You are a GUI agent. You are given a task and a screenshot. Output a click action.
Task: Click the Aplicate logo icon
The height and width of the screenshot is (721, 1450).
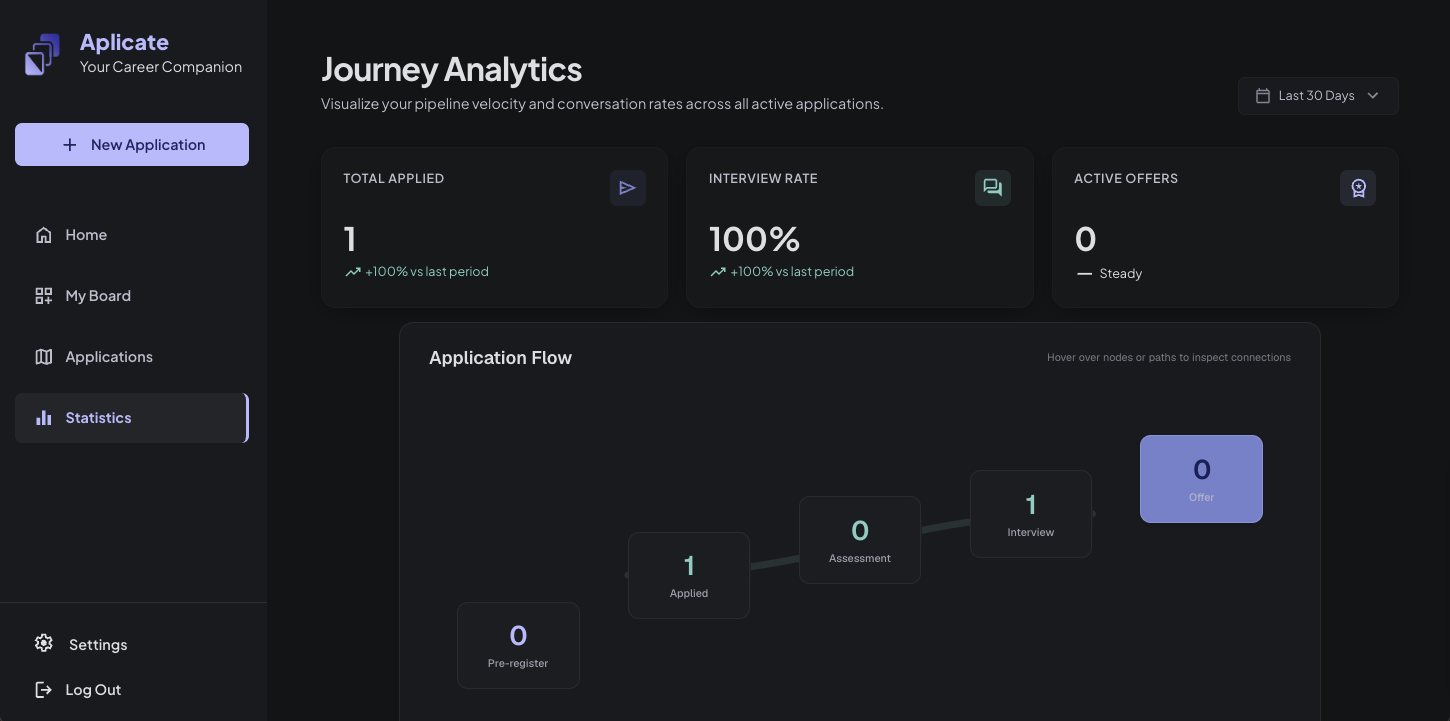(x=42, y=55)
